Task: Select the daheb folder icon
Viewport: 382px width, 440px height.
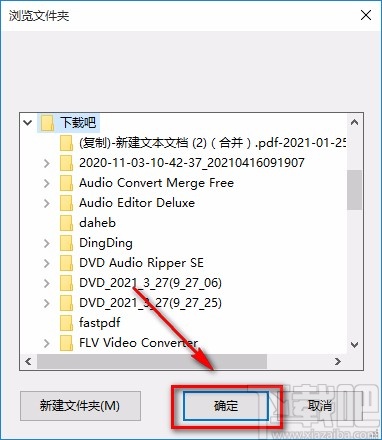Action: tap(66, 223)
